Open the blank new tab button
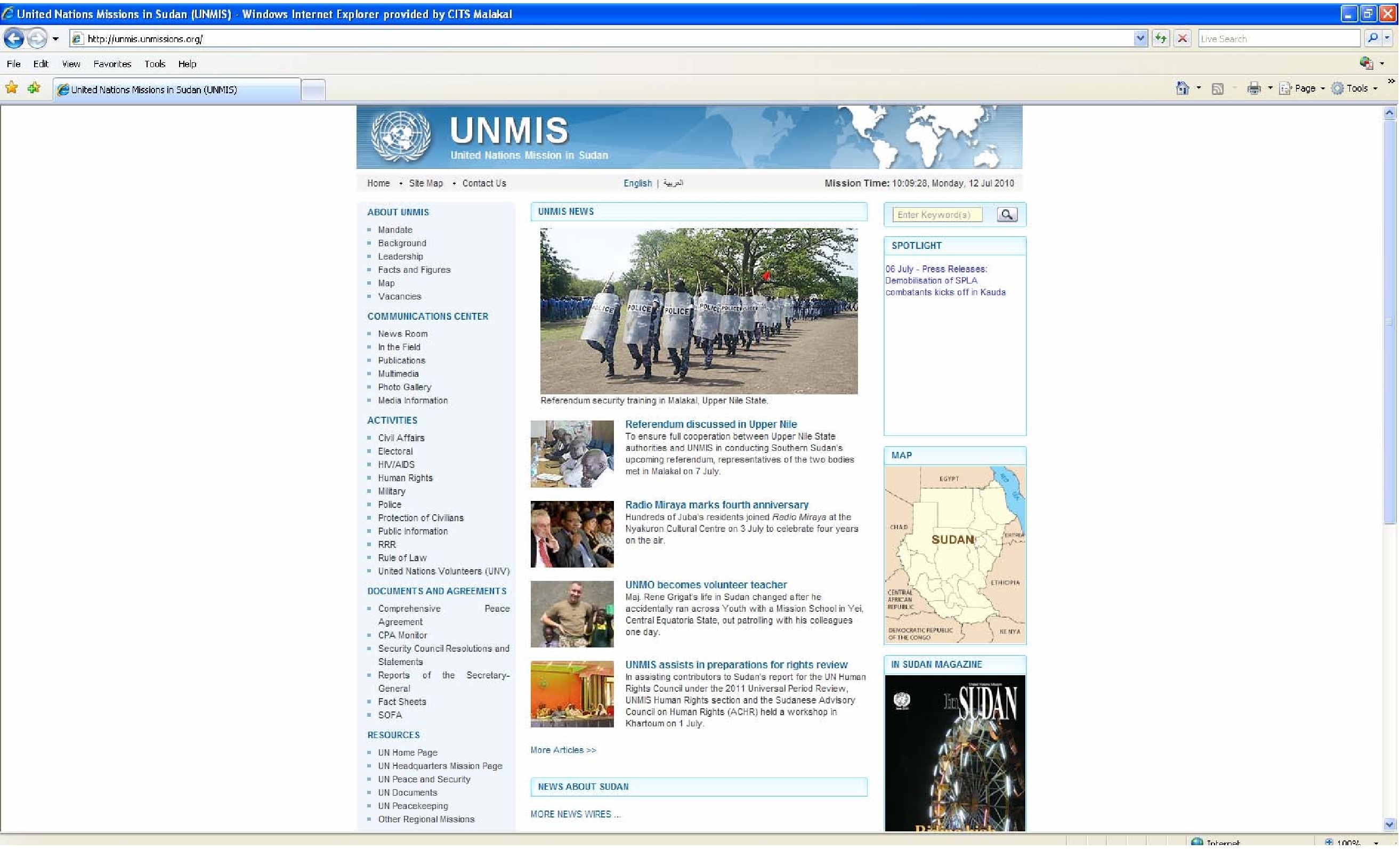 [312, 90]
